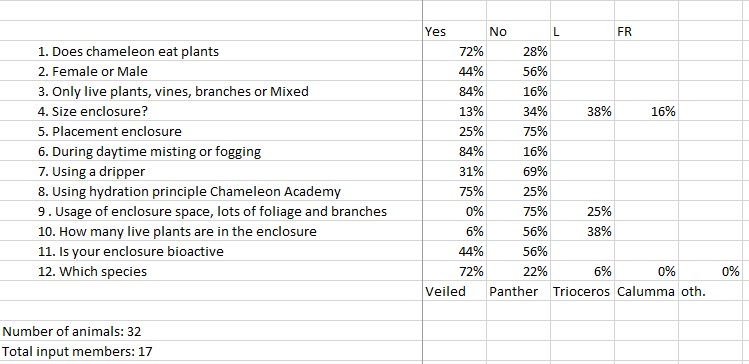Select the Panther species label cell

518,291
